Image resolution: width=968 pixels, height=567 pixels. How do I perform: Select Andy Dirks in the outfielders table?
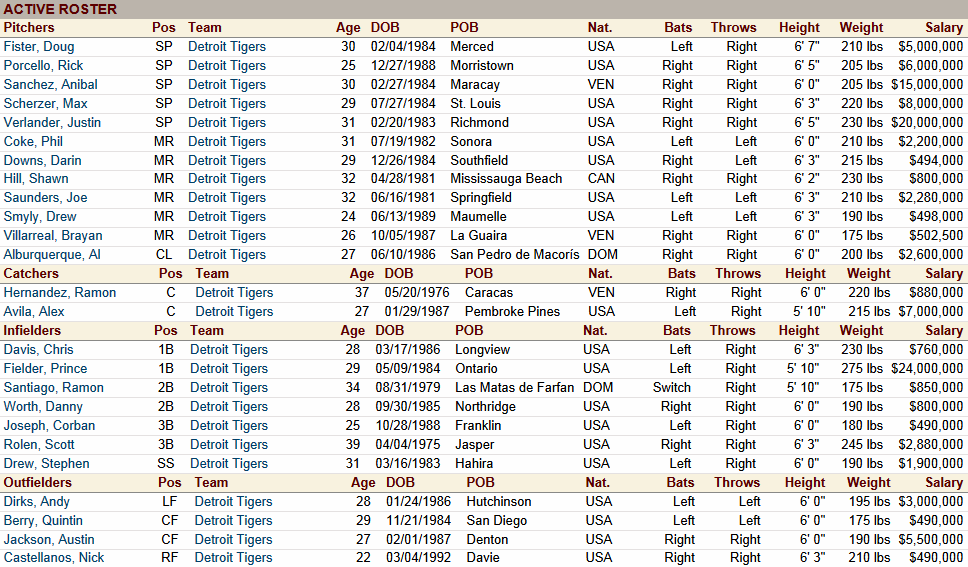[36, 501]
